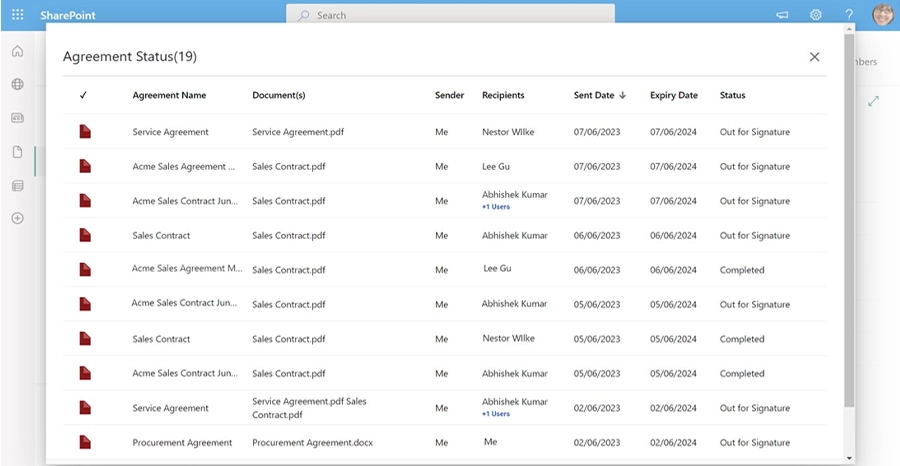The image size is (900, 466).
Task: Click recipient Lee Gu sent 07/06/2023
Action: pyautogui.click(x=496, y=166)
